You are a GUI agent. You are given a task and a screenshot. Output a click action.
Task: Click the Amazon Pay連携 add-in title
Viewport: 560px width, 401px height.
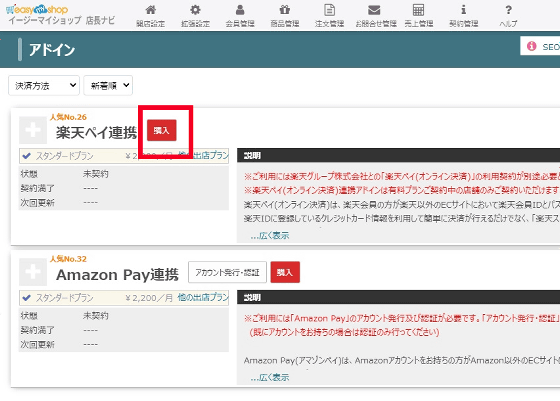pos(118,275)
